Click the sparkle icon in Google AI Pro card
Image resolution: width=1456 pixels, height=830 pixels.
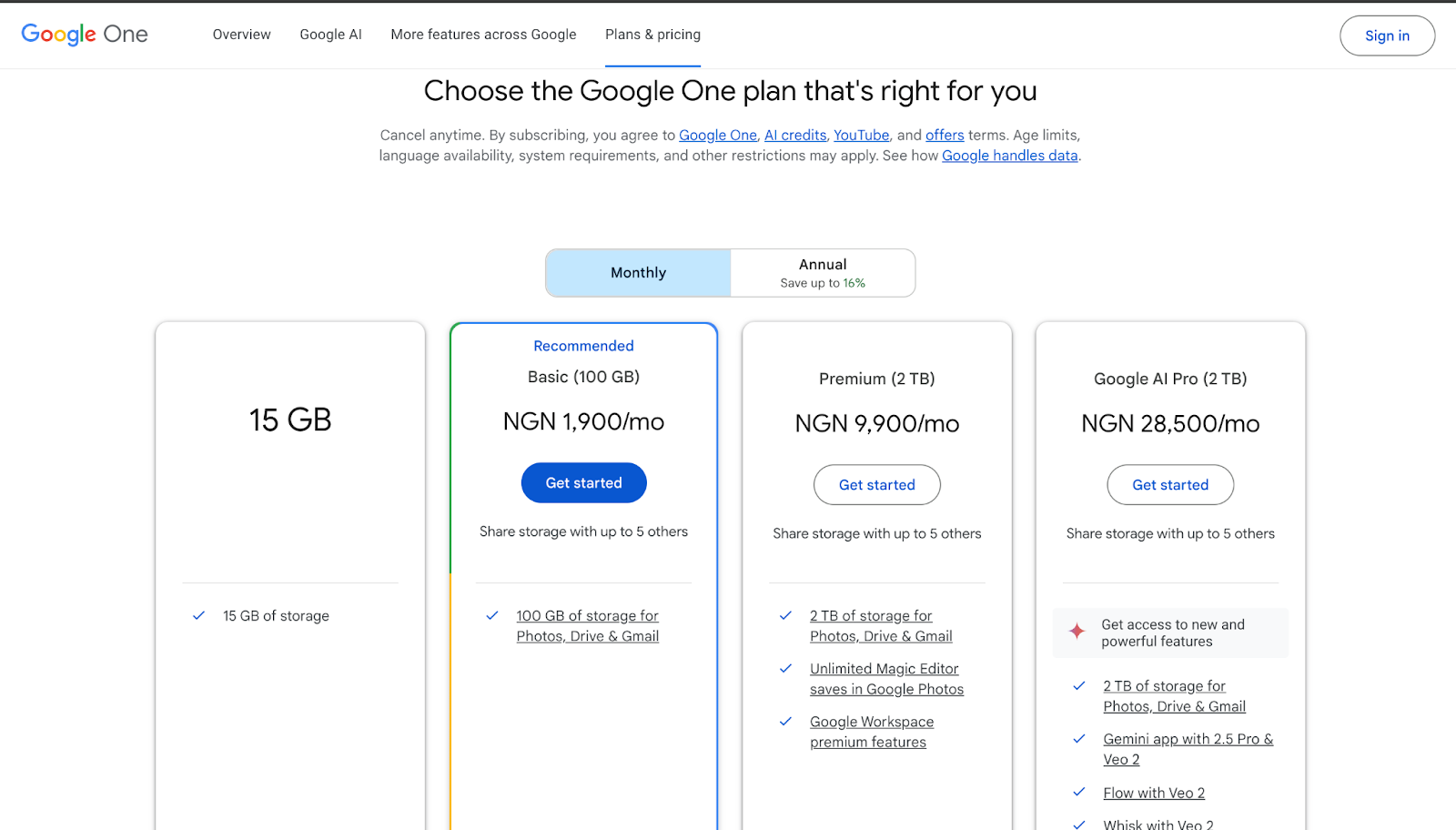point(1077,631)
